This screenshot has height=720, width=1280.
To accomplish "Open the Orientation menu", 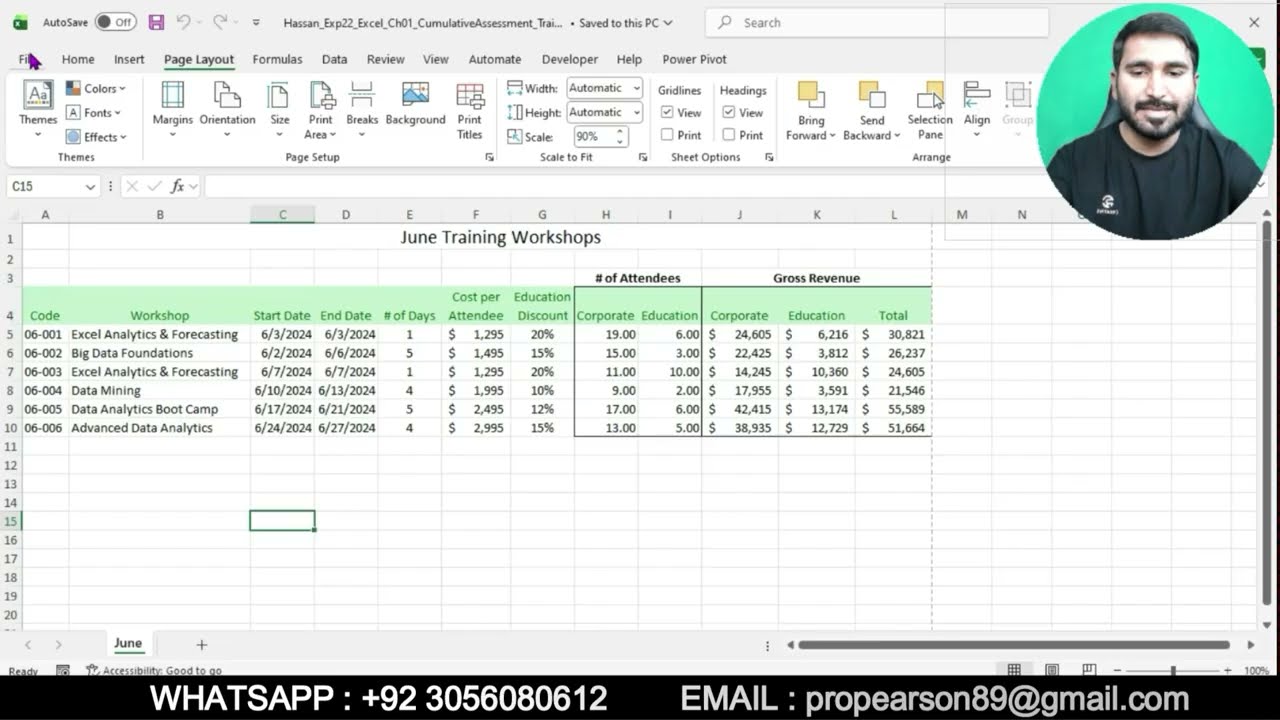I will tap(227, 108).
